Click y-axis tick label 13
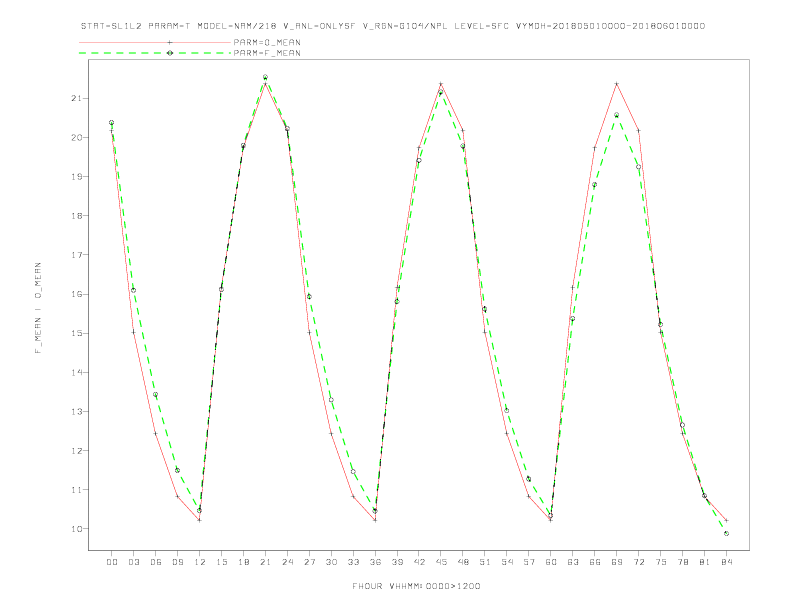 coord(77,412)
